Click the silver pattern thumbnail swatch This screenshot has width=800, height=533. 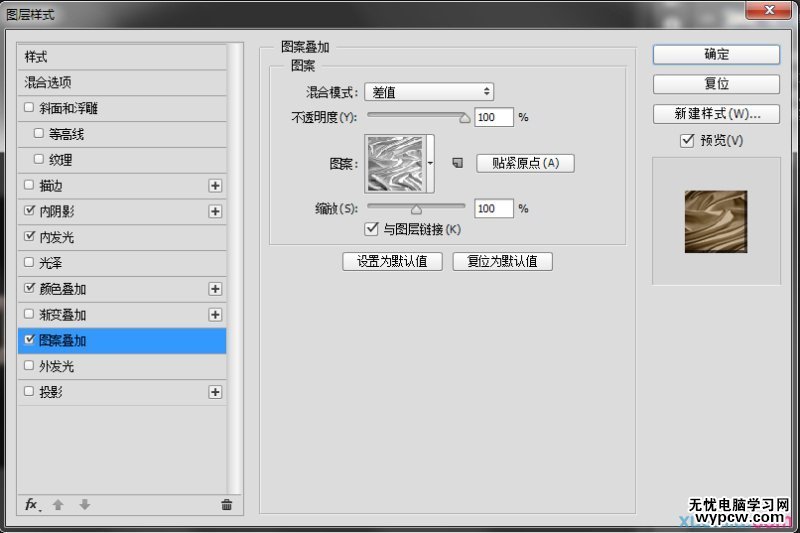395,164
